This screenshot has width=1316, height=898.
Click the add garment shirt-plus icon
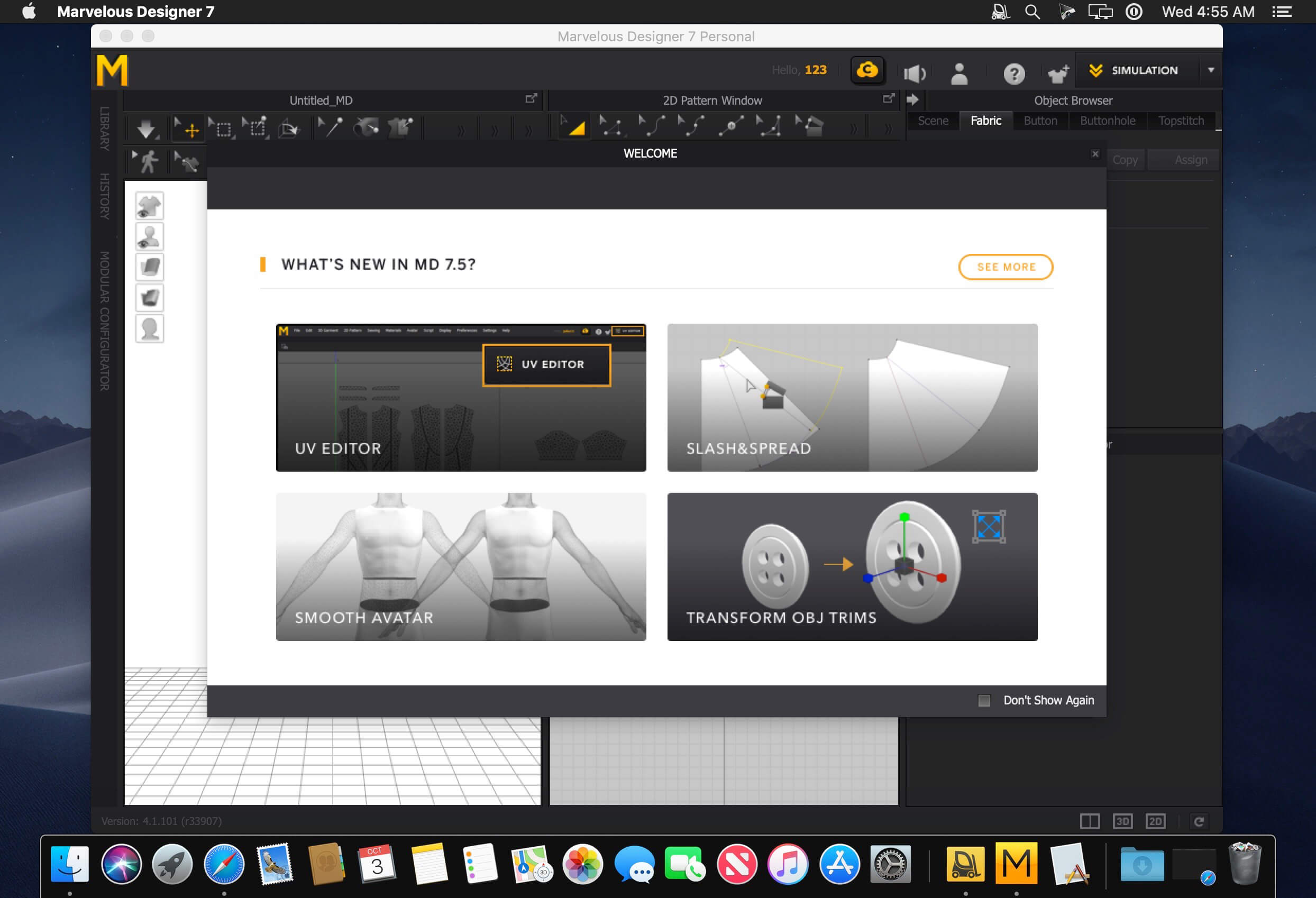1058,73
